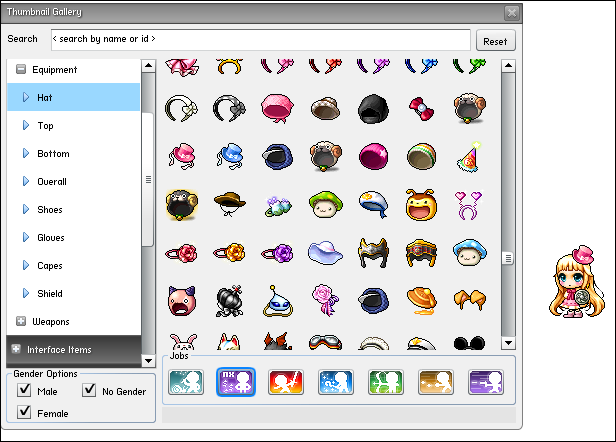Pick the lavender wide-brim sun hat
The height and width of the screenshot is (442, 616).
tap(325, 253)
